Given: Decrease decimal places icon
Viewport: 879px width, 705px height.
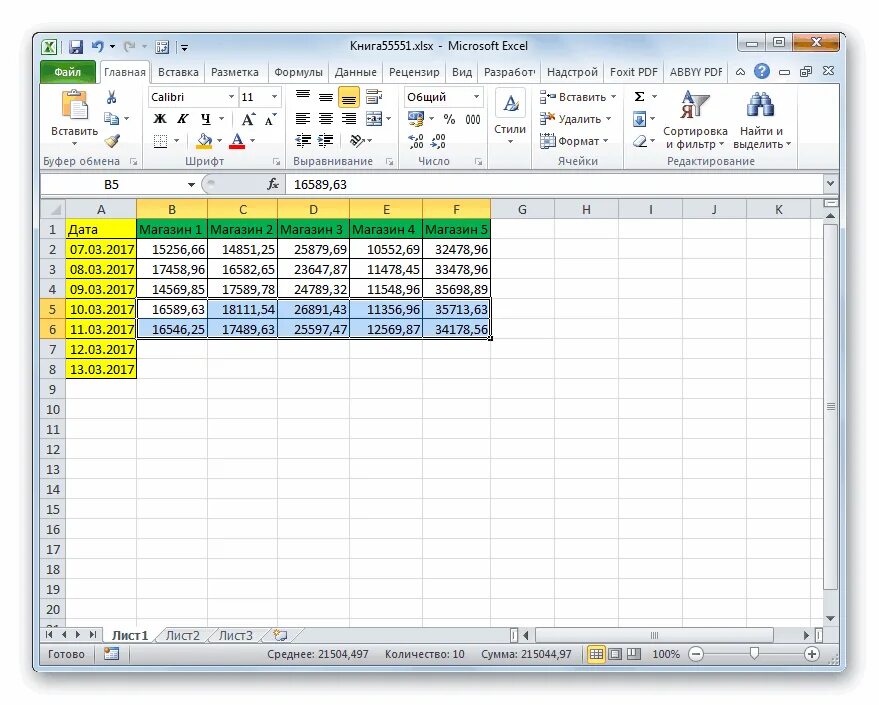Looking at the screenshot, I should point(438,141).
